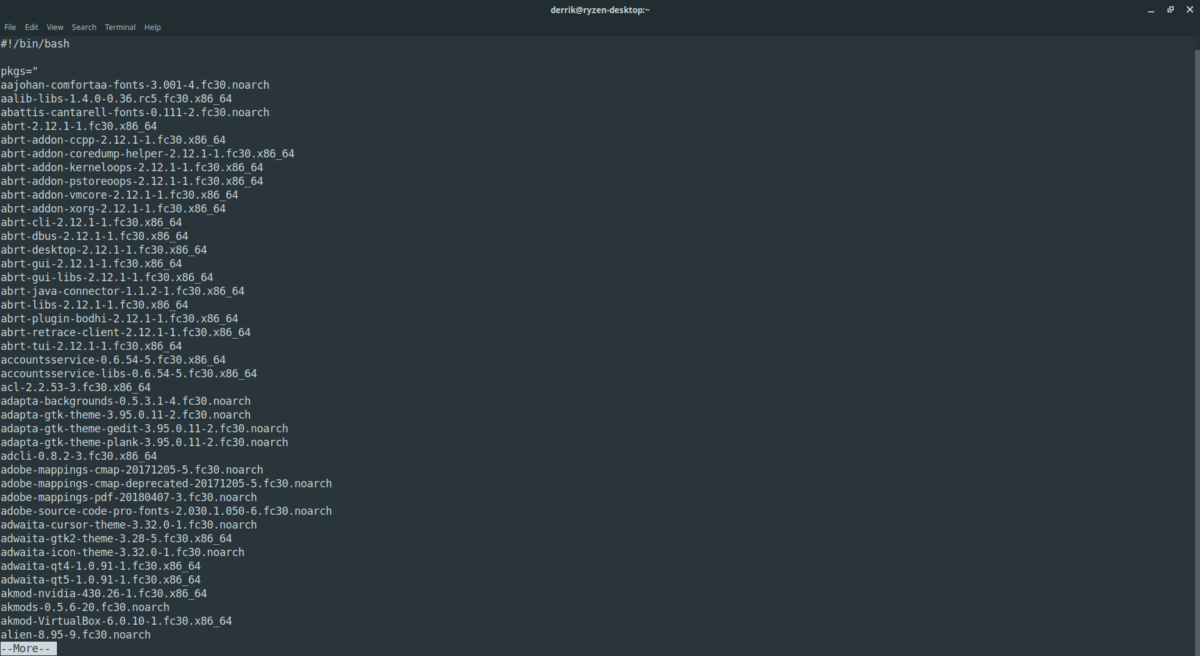Open the Terminal menu
1200x656 pixels.
tap(120, 27)
